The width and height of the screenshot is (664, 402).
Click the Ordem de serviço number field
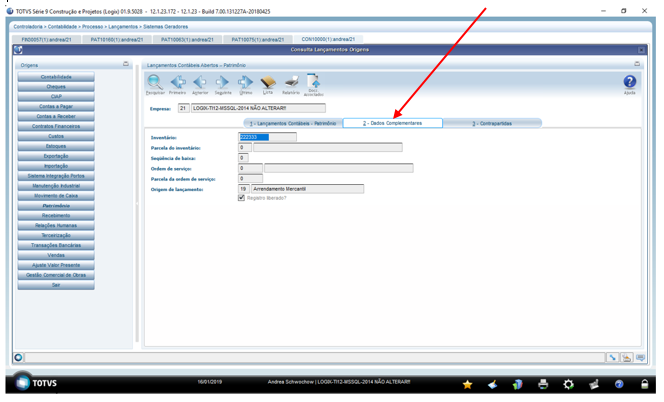pyautogui.click(x=250, y=168)
